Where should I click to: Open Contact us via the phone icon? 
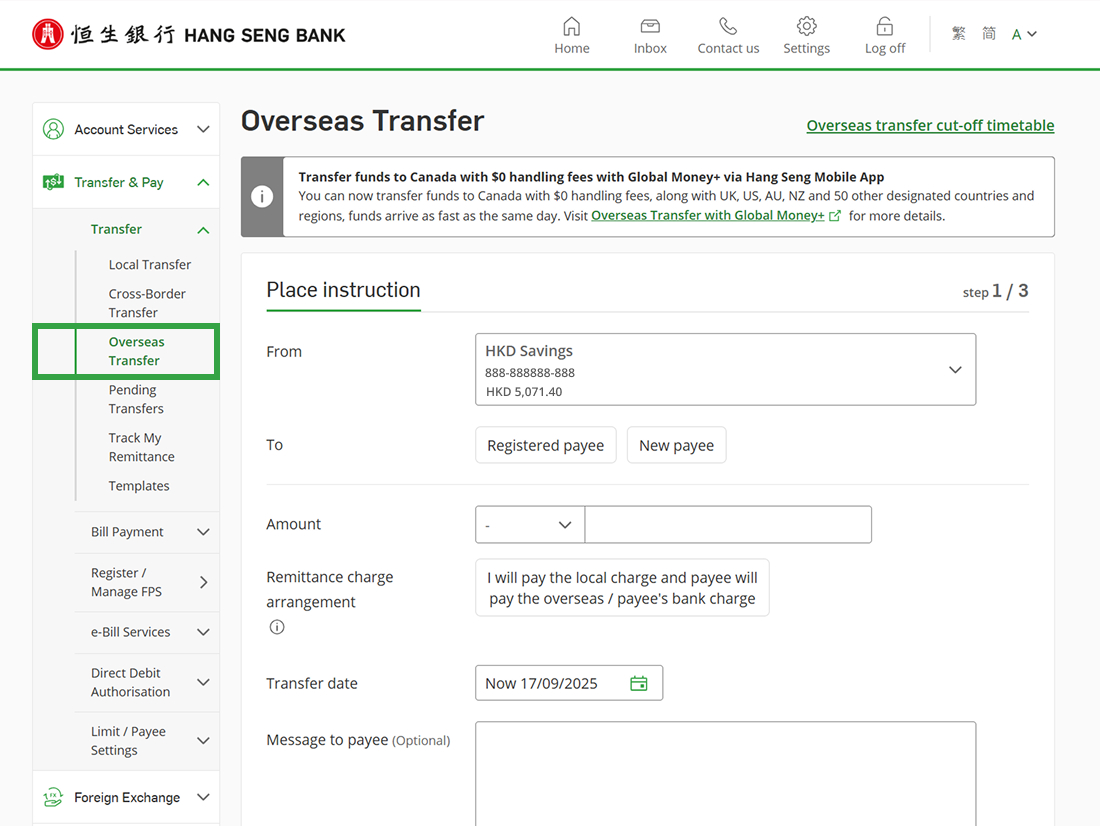[x=727, y=33]
